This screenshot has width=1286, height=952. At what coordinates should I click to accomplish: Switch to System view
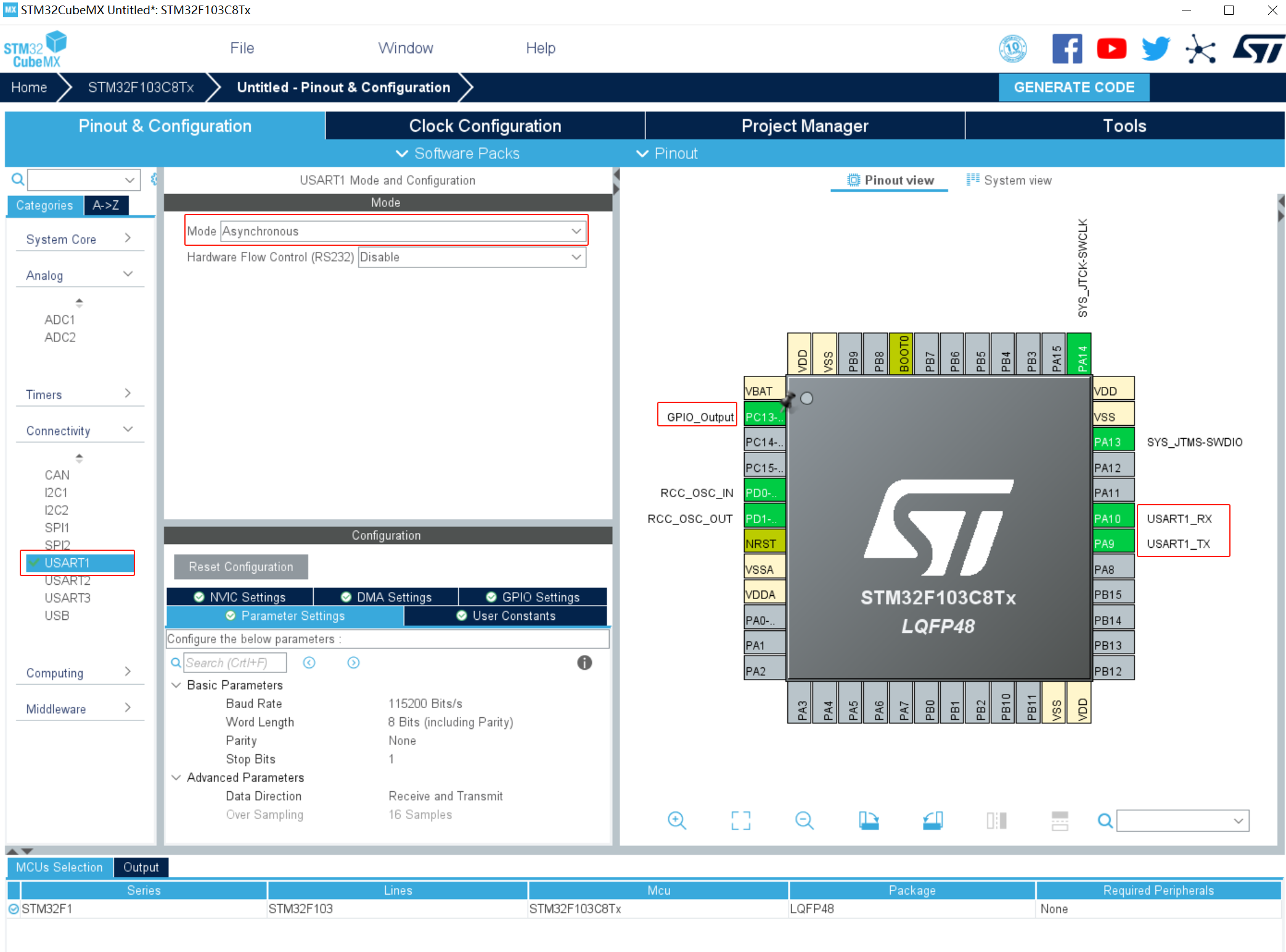point(1009,181)
